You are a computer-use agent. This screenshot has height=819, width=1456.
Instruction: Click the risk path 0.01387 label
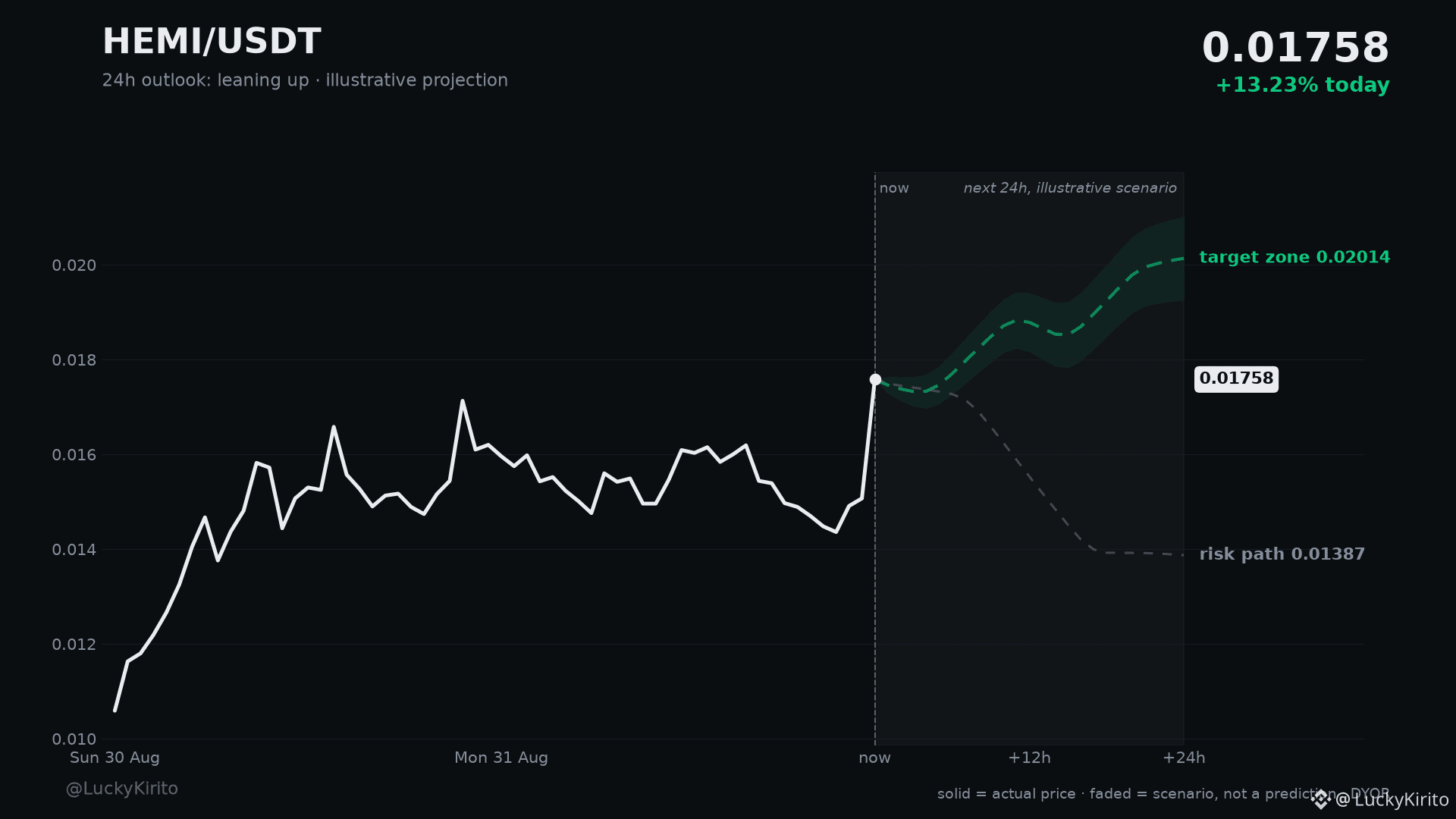pos(1282,554)
